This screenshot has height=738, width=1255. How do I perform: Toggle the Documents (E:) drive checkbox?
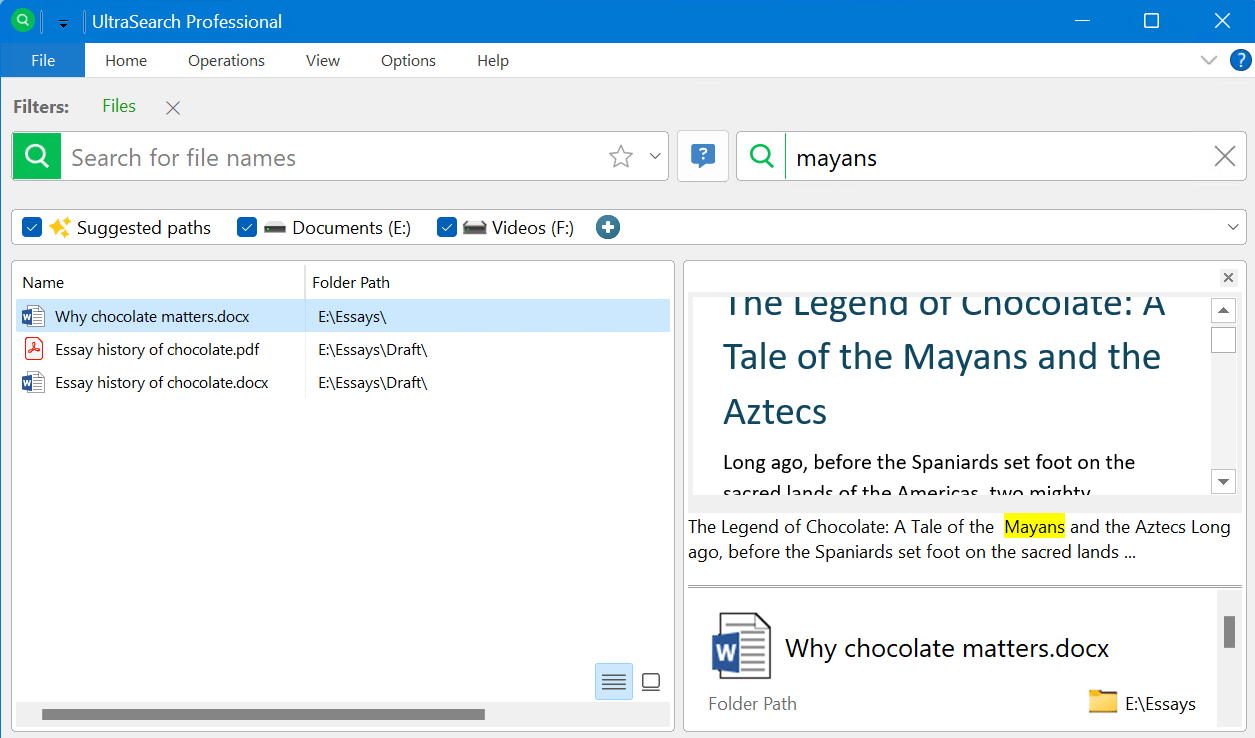click(x=247, y=227)
